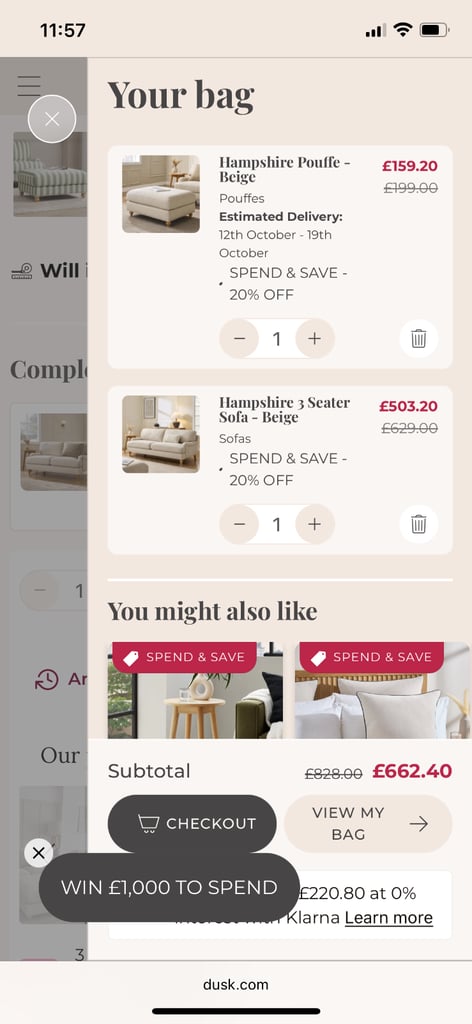Select the Hampshire Pouffe - Beige title

tap(284, 169)
